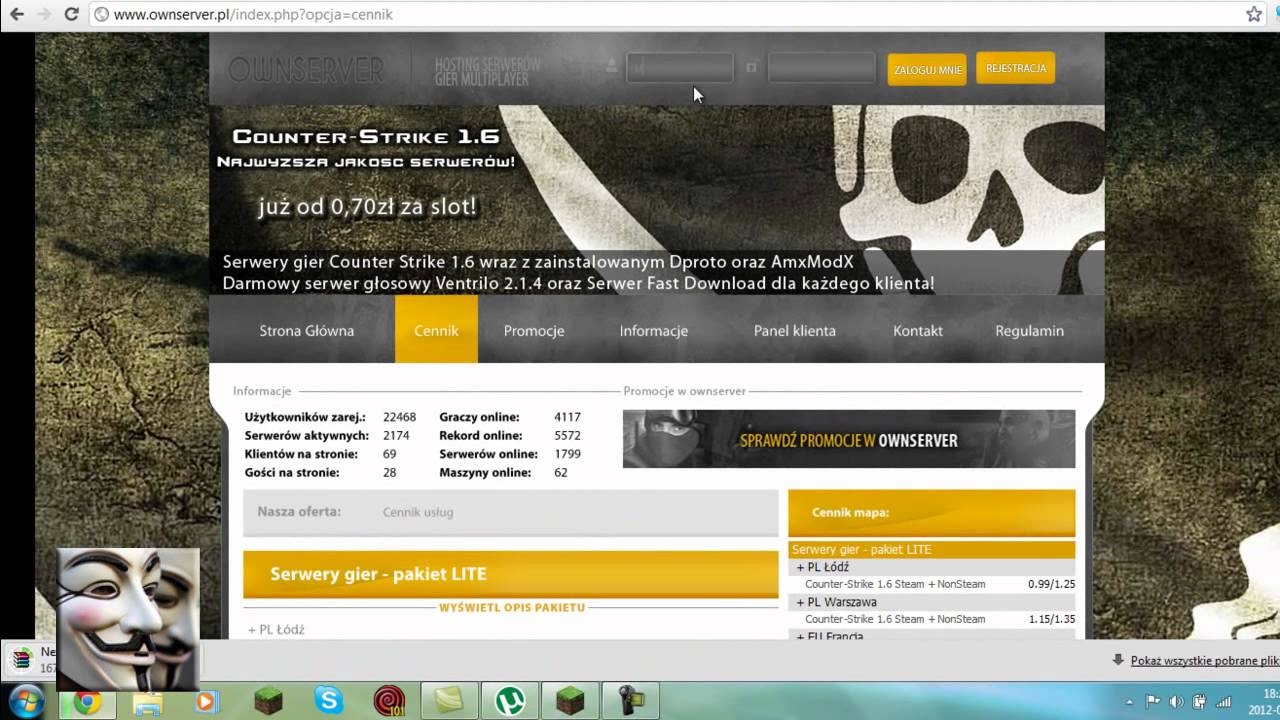Click the Serwerów aktywnych value 2174
Image resolution: width=1280 pixels, height=720 pixels.
pyautogui.click(x=396, y=436)
